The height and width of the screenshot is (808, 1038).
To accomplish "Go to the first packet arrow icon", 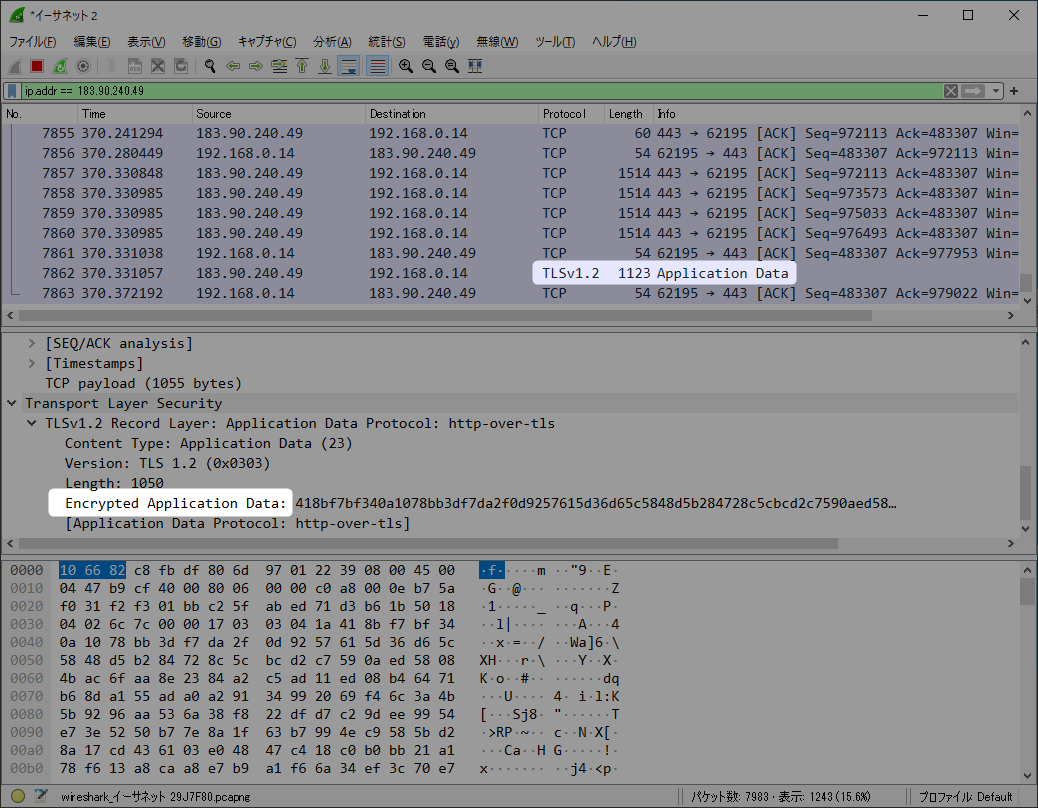I will (302, 66).
